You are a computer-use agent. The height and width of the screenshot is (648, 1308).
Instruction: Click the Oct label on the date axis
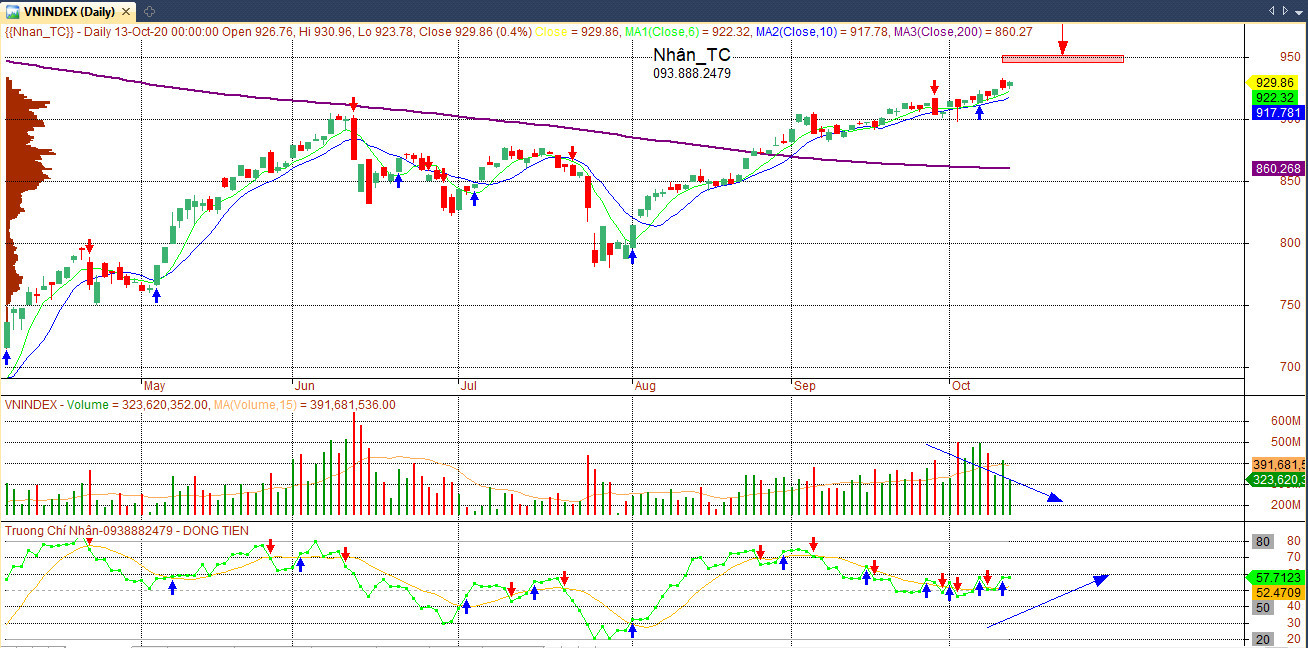pyautogui.click(x=961, y=385)
